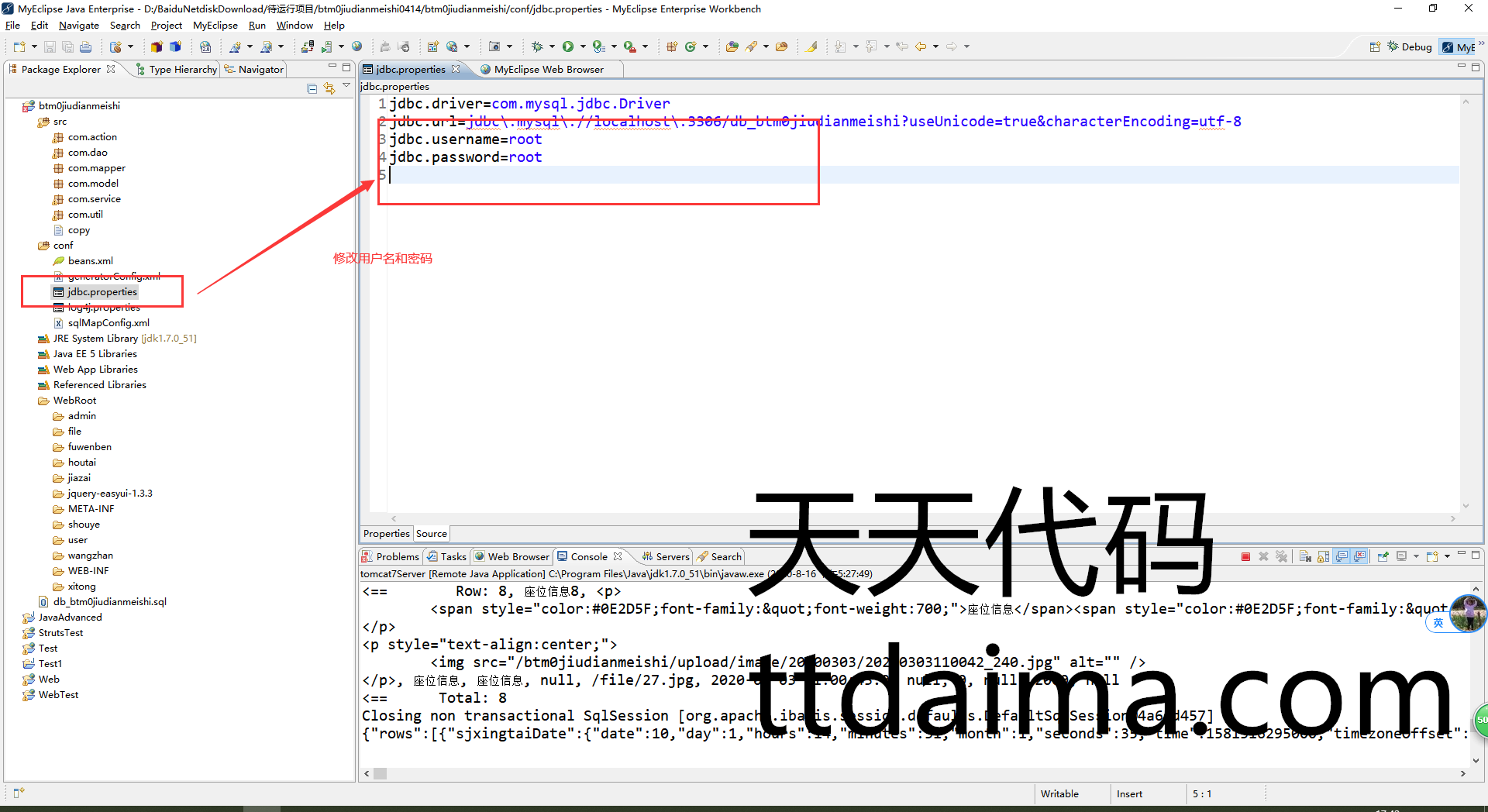Open the Run button dropdown arrow
The height and width of the screenshot is (812, 1488).
click(582, 46)
